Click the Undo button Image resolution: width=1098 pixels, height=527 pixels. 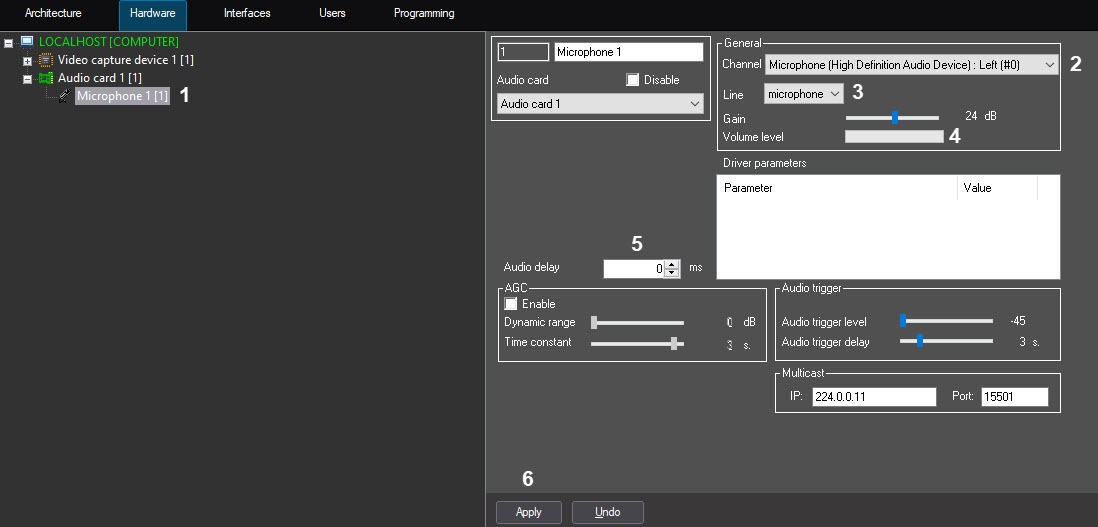607,512
